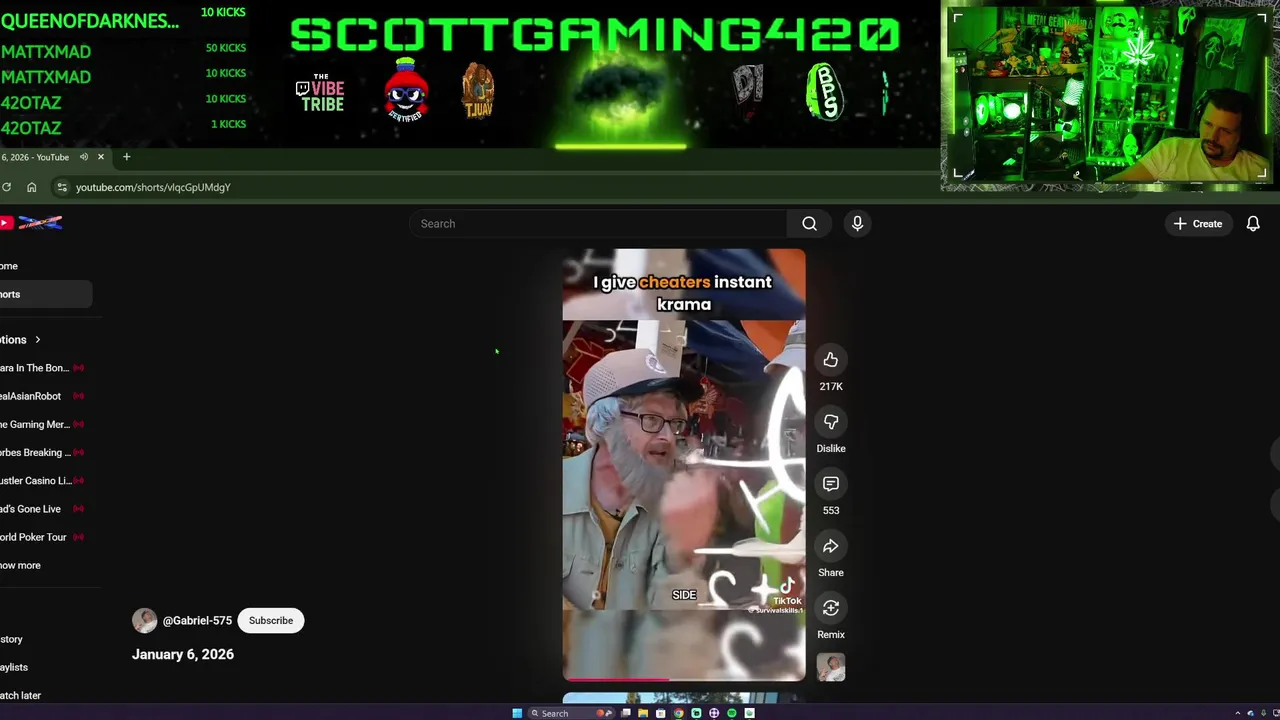Open Watch later in sidebar
The height and width of the screenshot is (720, 1280).
tap(21, 695)
